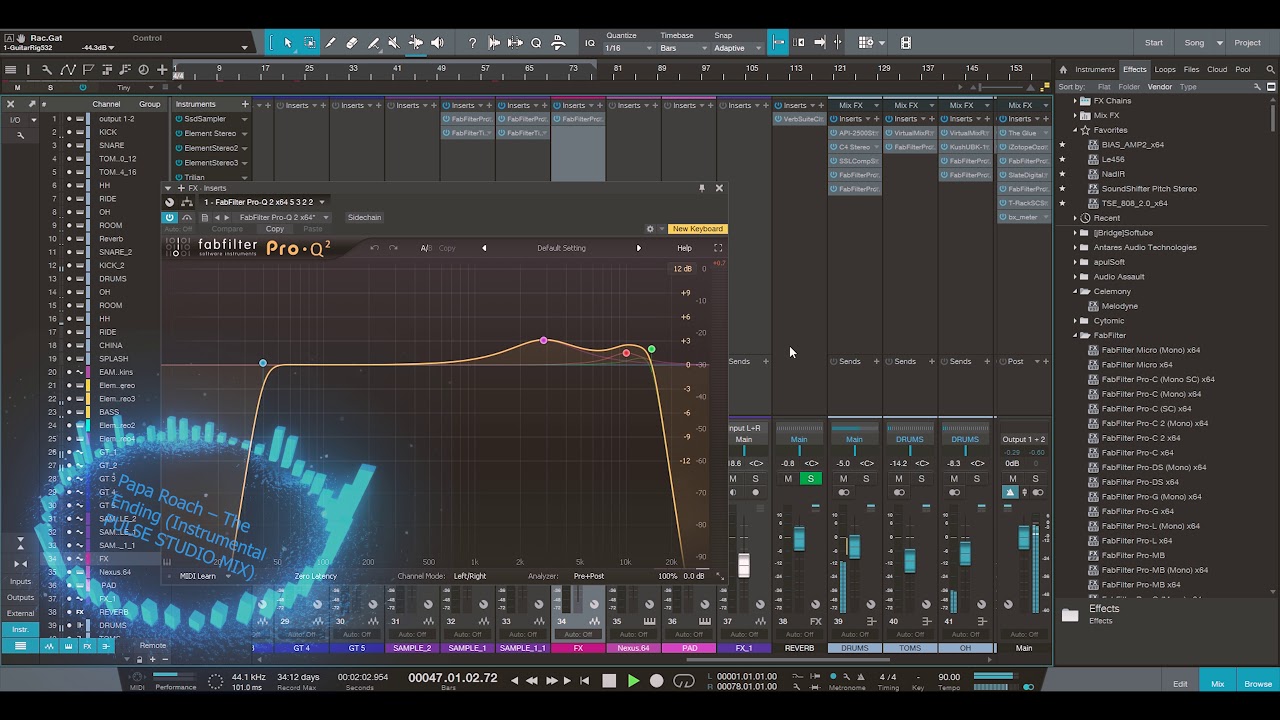Click the tempo value 90.00
The height and width of the screenshot is (720, 1280).
[x=949, y=677]
